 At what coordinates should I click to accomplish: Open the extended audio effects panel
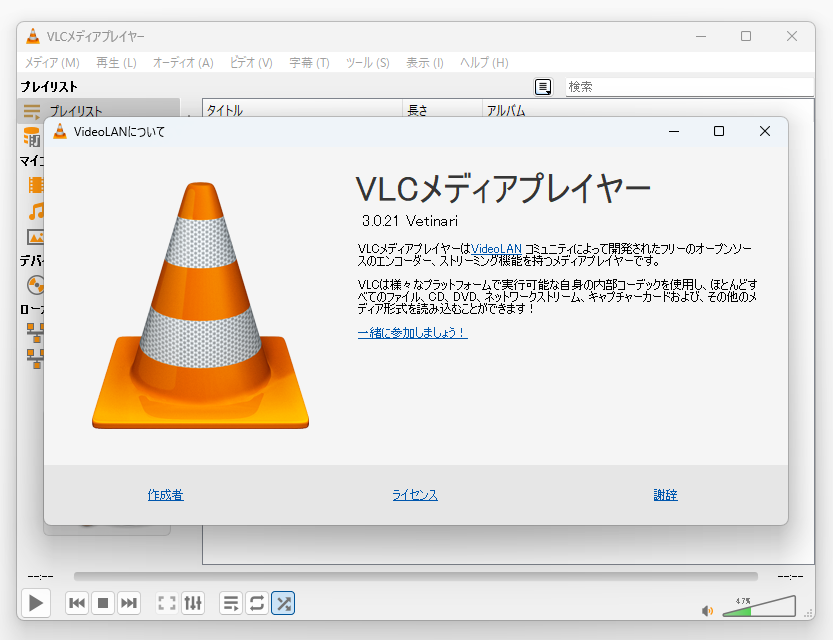[193, 603]
